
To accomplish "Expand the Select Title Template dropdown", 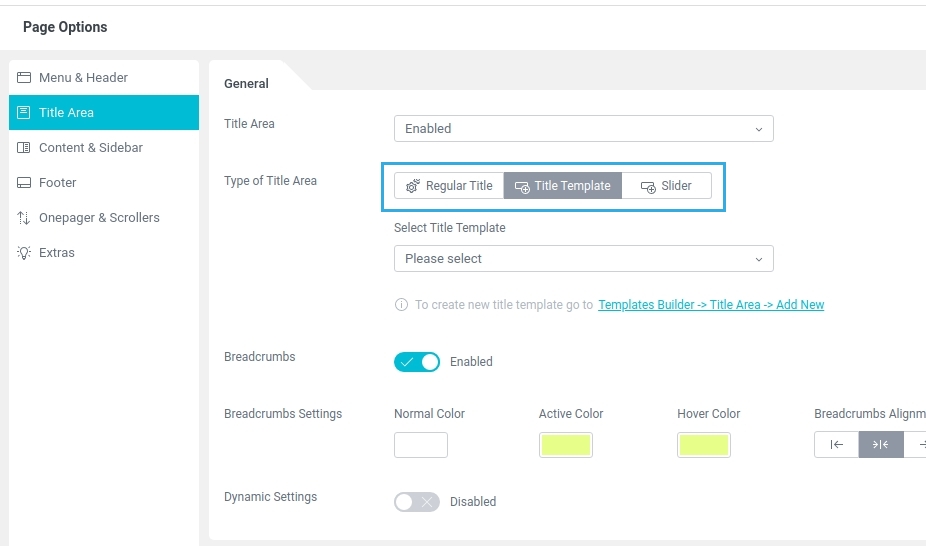I will point(583,259).
